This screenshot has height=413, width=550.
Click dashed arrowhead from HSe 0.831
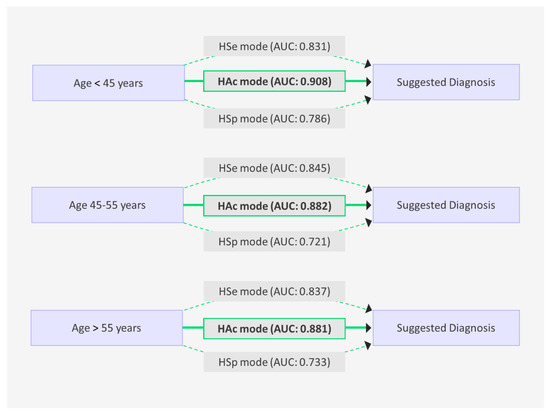368,64
